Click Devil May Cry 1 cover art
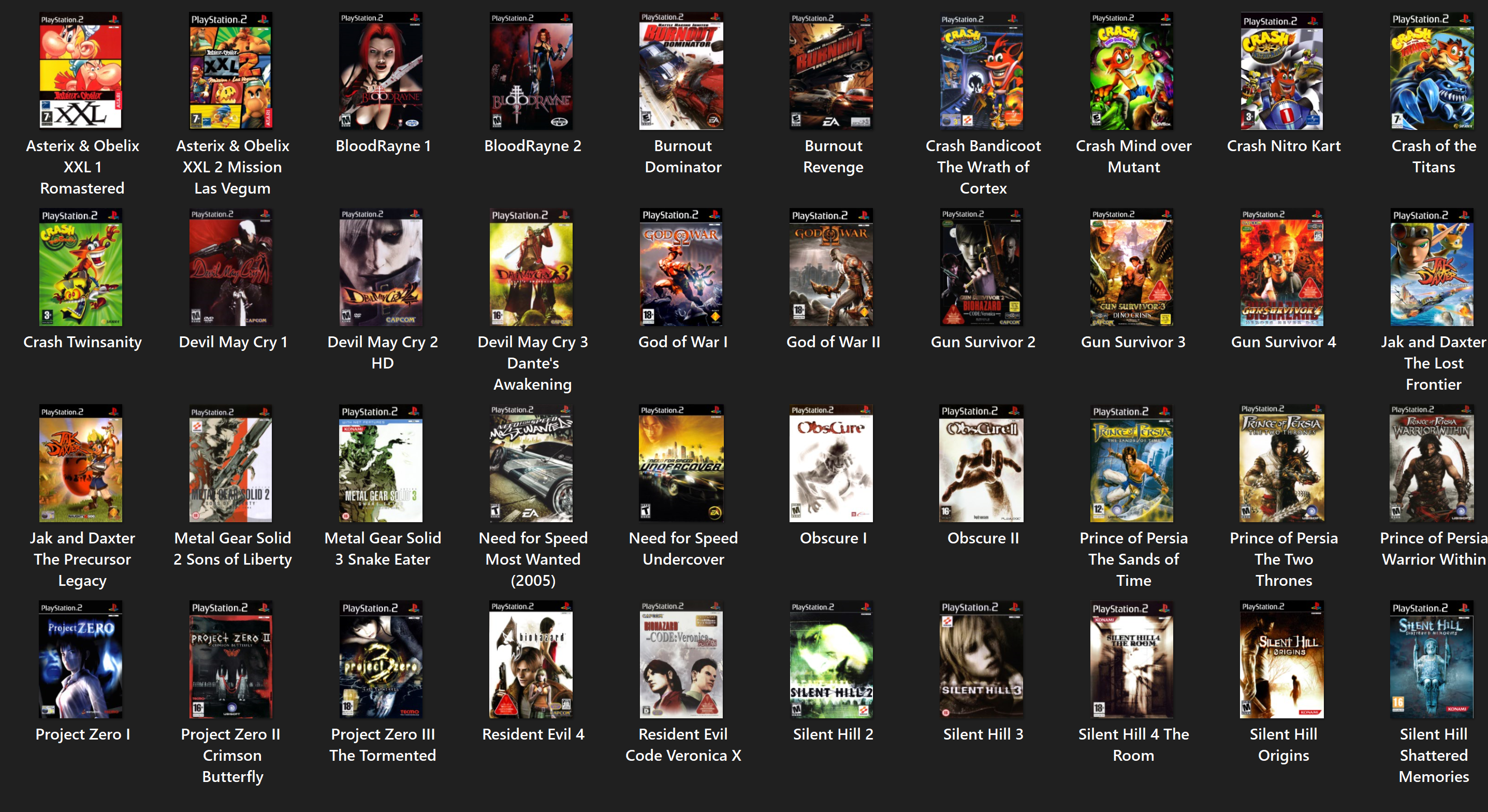 [x=231, y=267]
